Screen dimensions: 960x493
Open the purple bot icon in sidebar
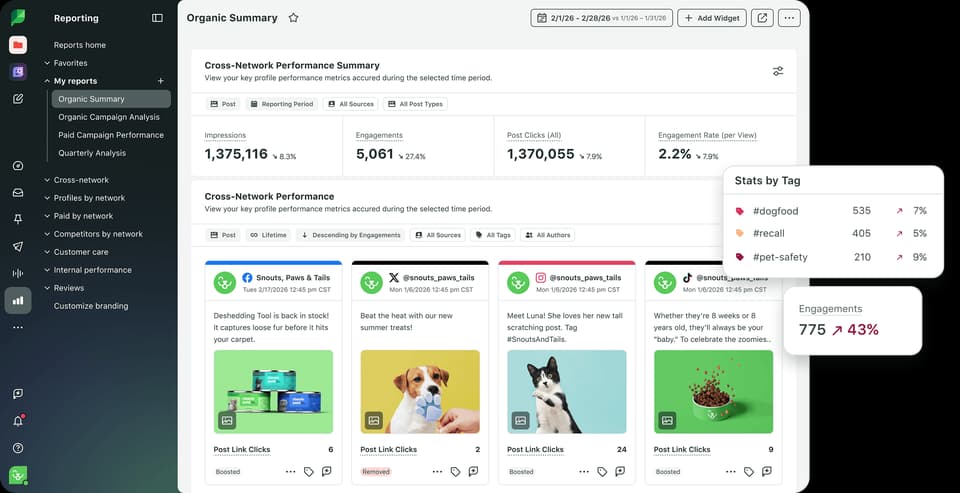(x=18, y=72)
